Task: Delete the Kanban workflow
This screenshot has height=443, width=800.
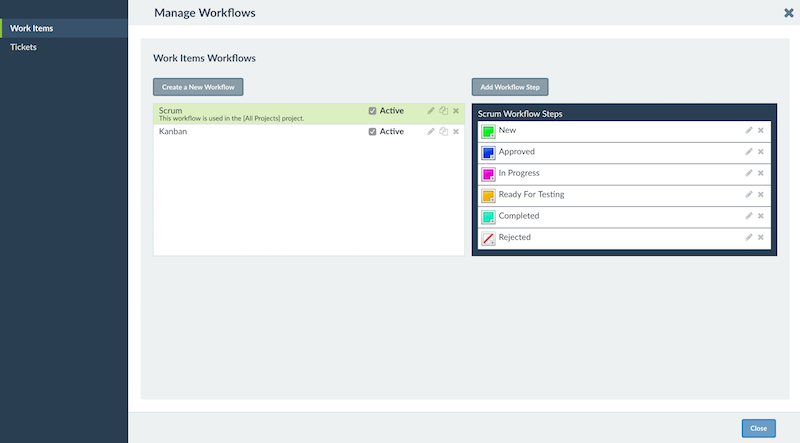Action: (456, 132)
